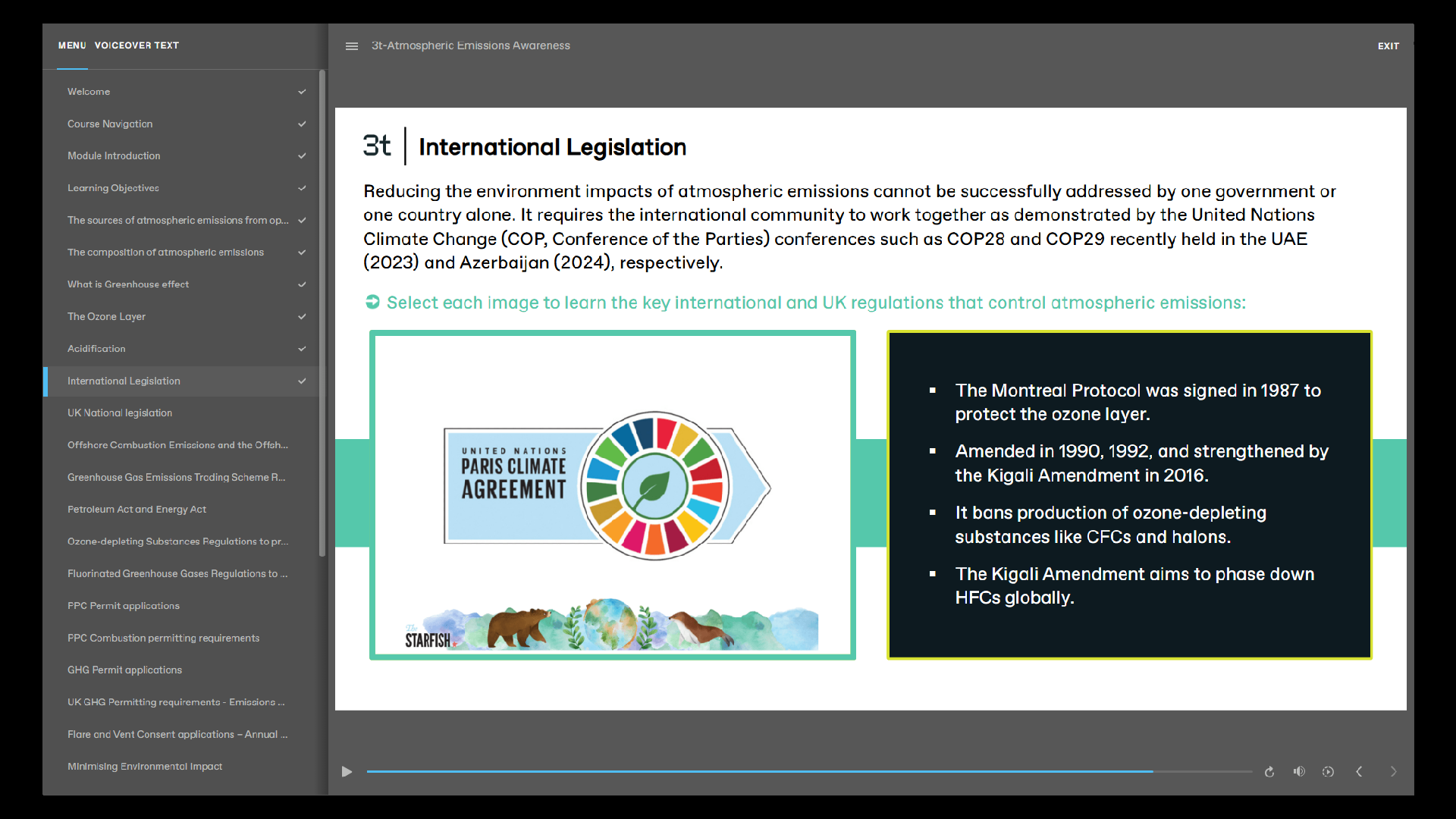Screen dimensions: 1456x819
Task: Go to the next slide arrow
Action: [x=1393, y=771]
